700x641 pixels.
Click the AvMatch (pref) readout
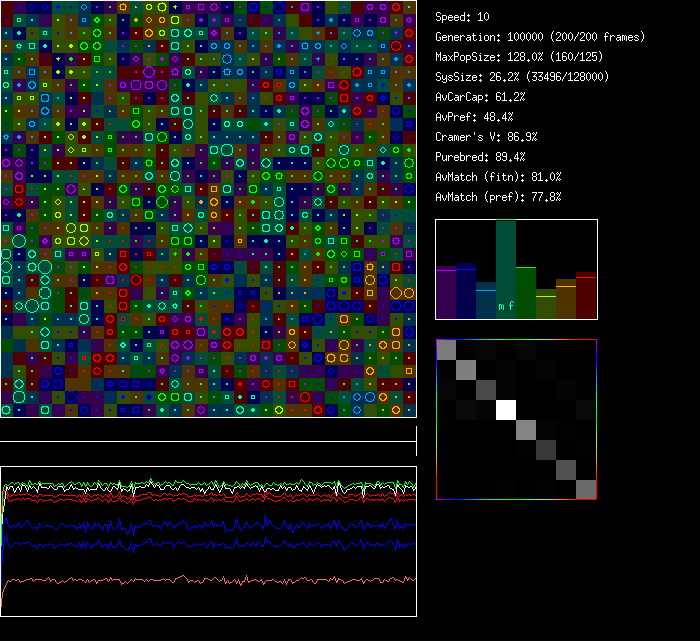pos(498,197)
